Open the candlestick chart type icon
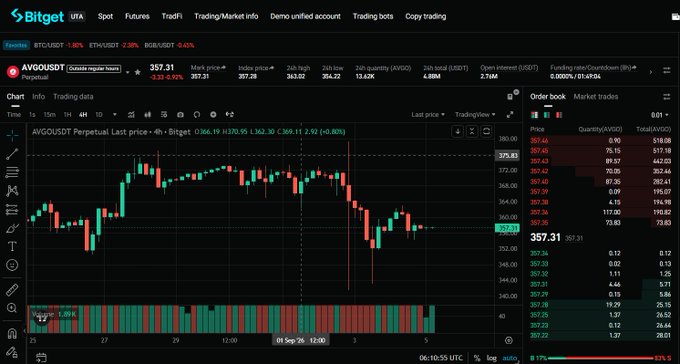 147,115
